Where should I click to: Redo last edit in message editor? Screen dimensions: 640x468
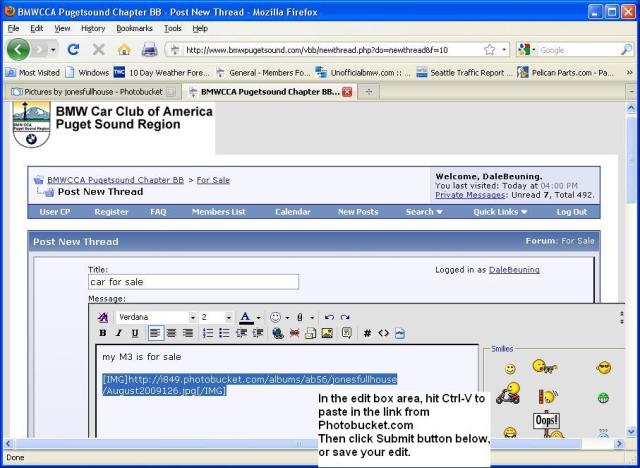click(x=345, y=317)
